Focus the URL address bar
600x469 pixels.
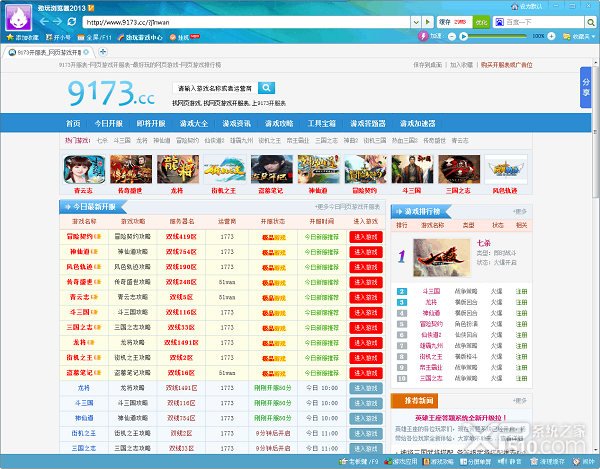coord(247,22)
